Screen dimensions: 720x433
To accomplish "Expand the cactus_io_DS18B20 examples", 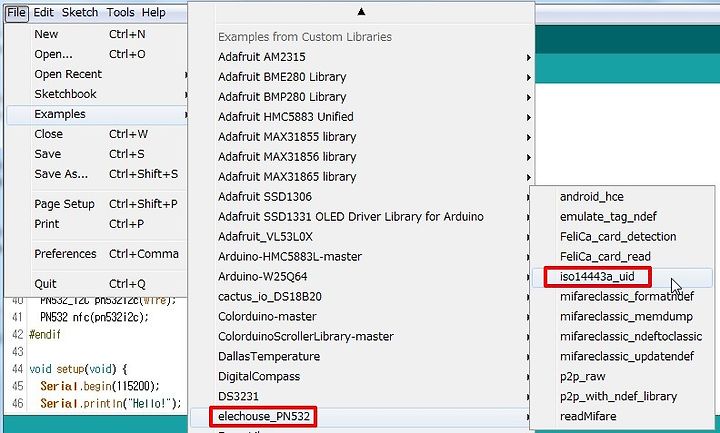I will 360,297.
